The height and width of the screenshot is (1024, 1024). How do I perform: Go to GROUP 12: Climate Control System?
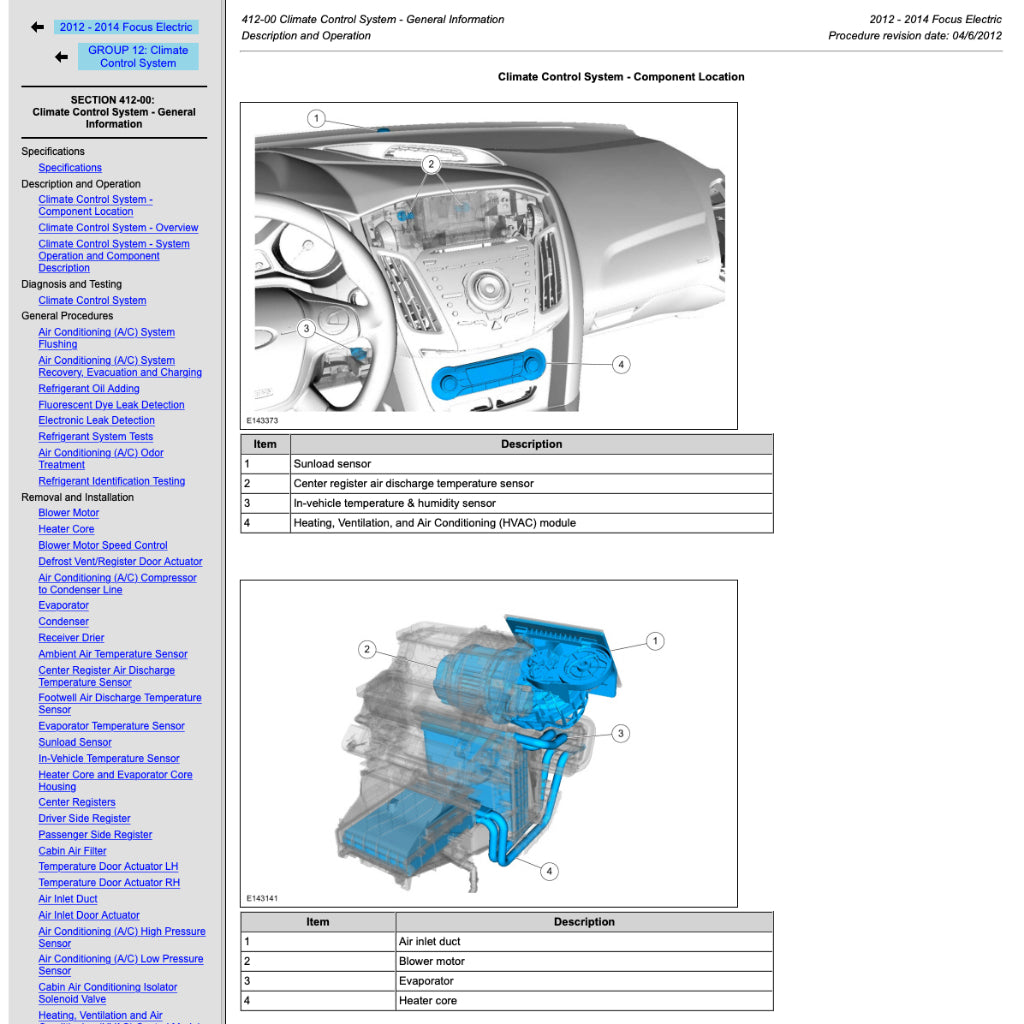138,57
